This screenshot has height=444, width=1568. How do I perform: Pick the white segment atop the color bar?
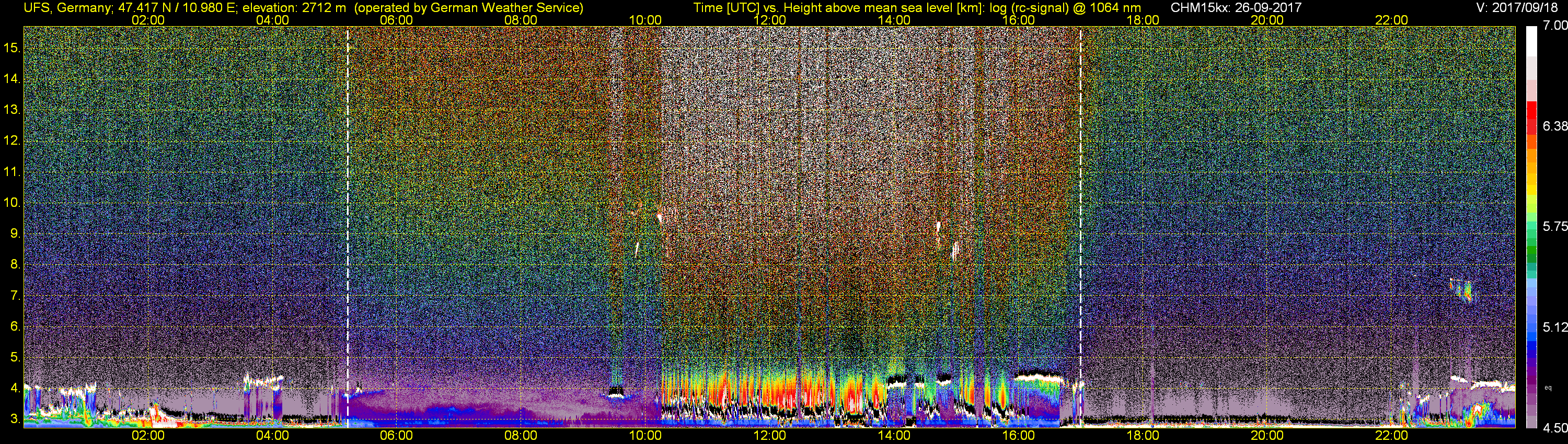tap(1531, 41)
